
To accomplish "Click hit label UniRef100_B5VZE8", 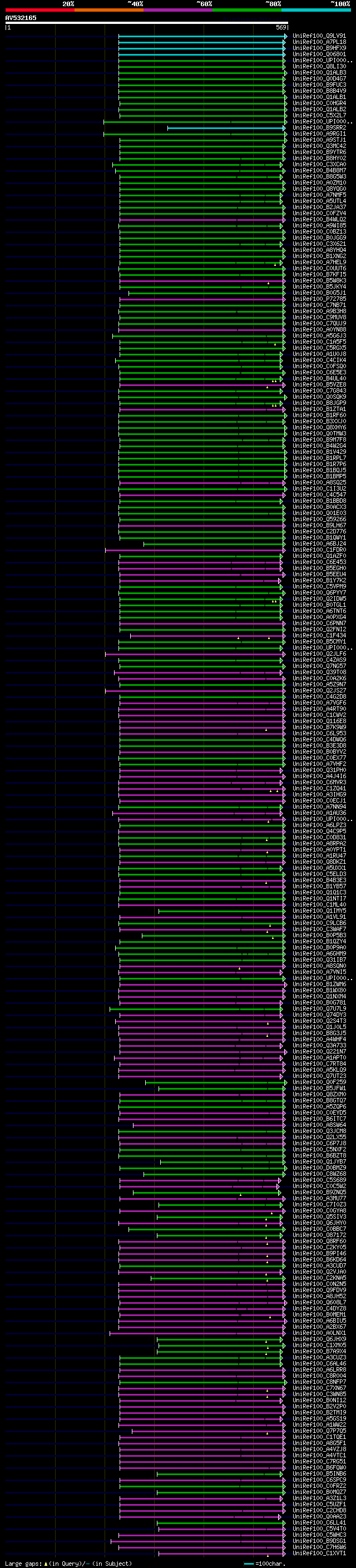I will point(319,385).
